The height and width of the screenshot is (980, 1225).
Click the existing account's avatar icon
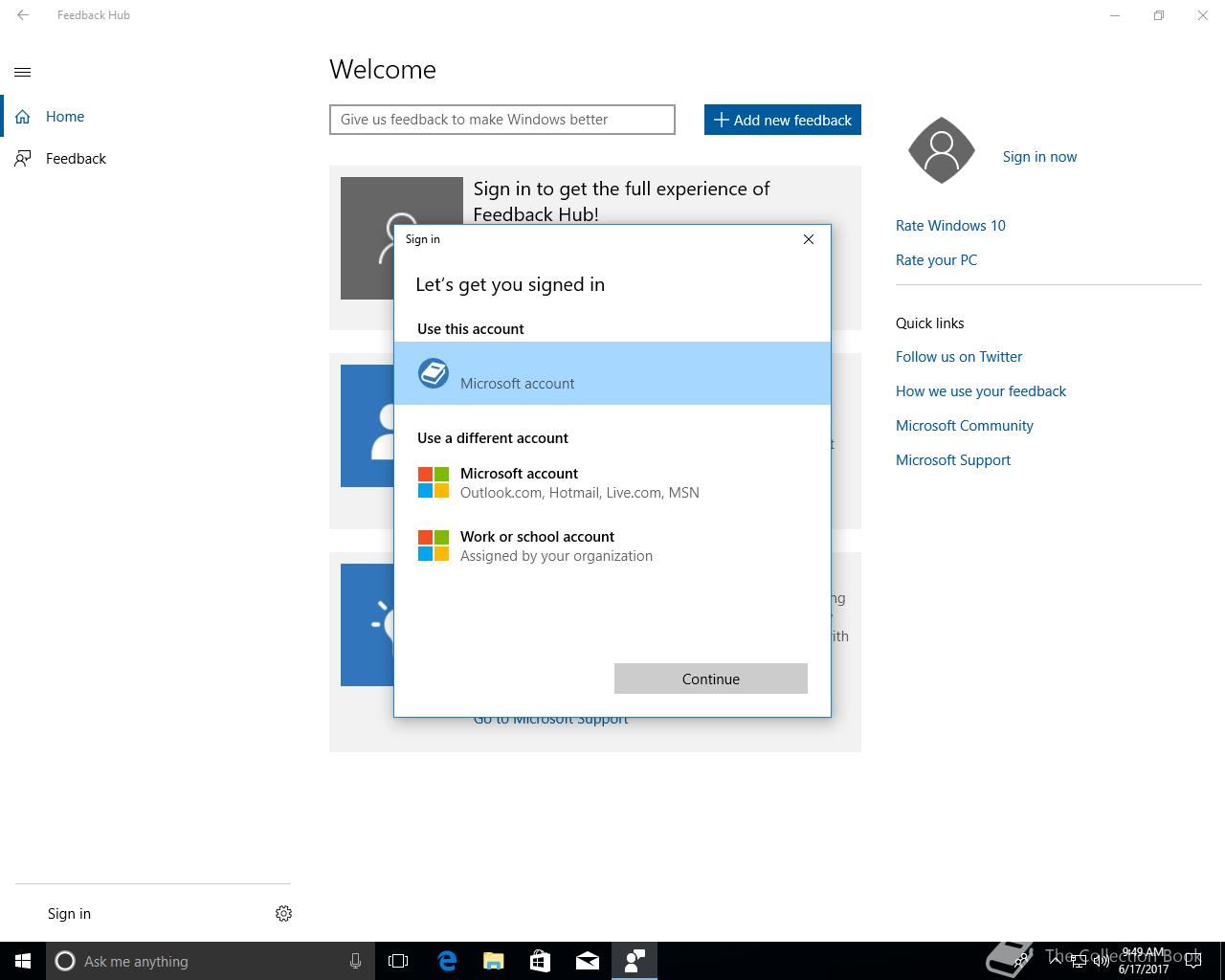coord(434,373)
